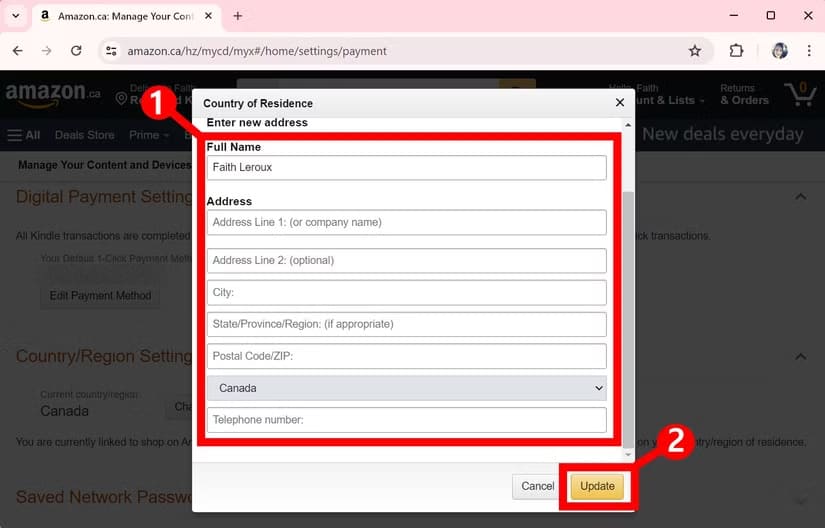Open the browser extensions puzzle icon
Image resolution: width=825 pixels, height=528 pixels.
736,51
